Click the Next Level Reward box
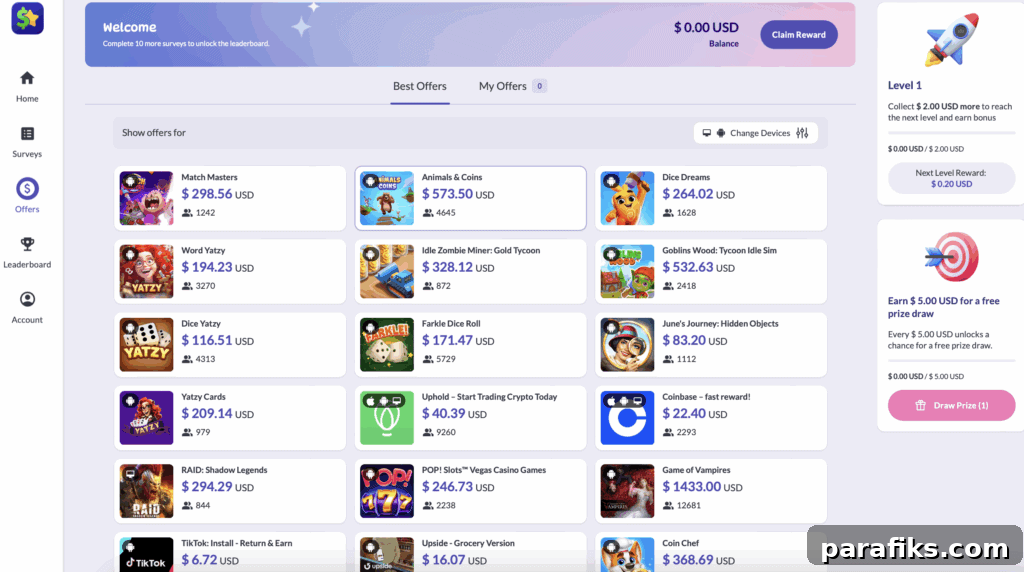 click(x=951, y=178)
